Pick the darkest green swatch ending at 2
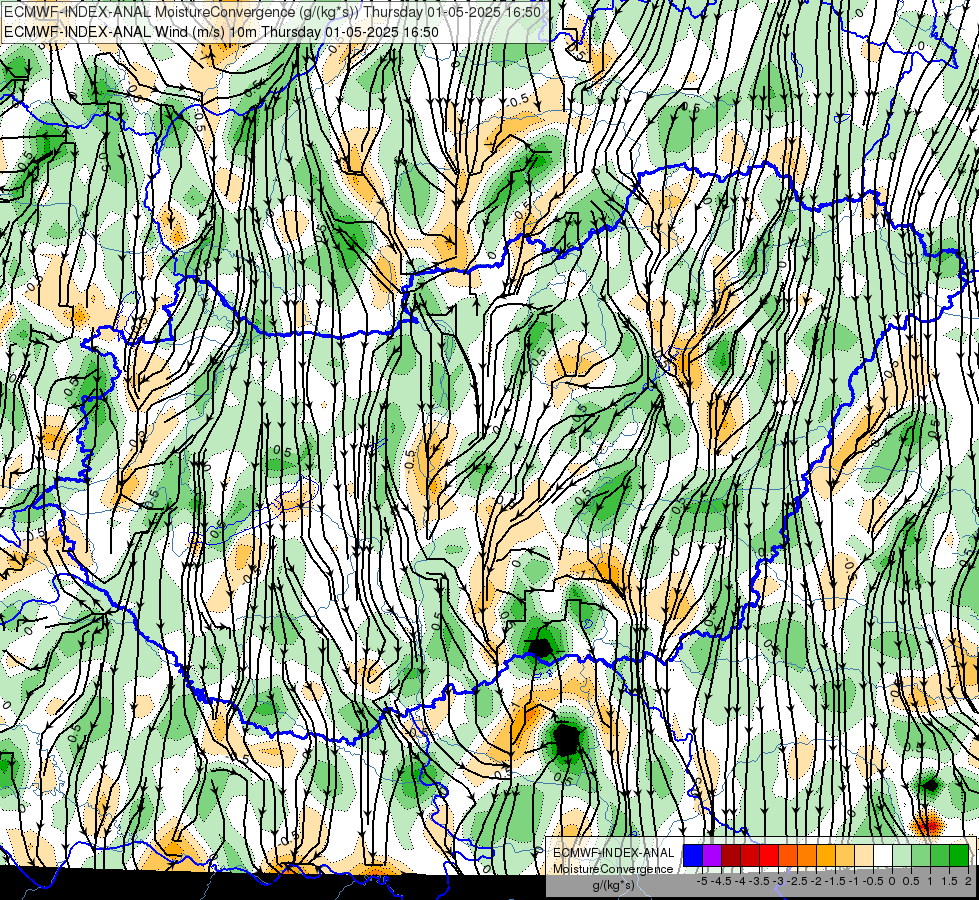The height and width of the screenshot is (900, 979). tap(959, 855)
